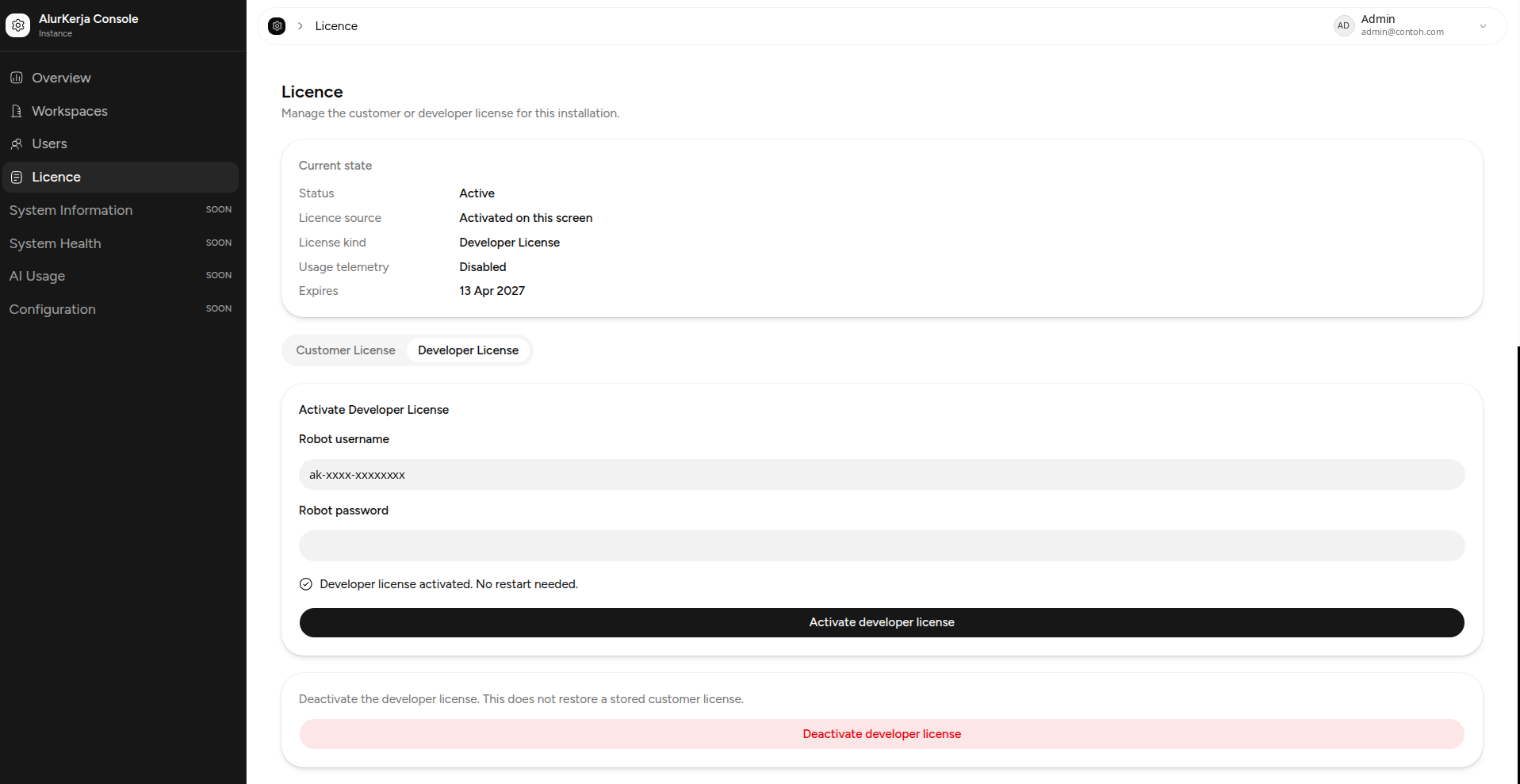The height and width of the screenshot is (784, 1520).
Task: Click the 'Licence source' label
Action: [x=339, y=218]
